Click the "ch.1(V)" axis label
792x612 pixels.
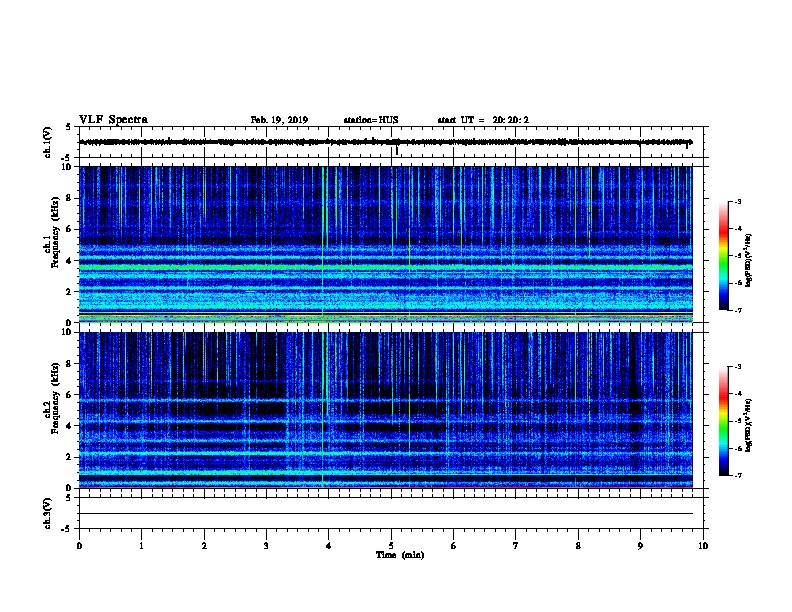click(x=48, y=142)
